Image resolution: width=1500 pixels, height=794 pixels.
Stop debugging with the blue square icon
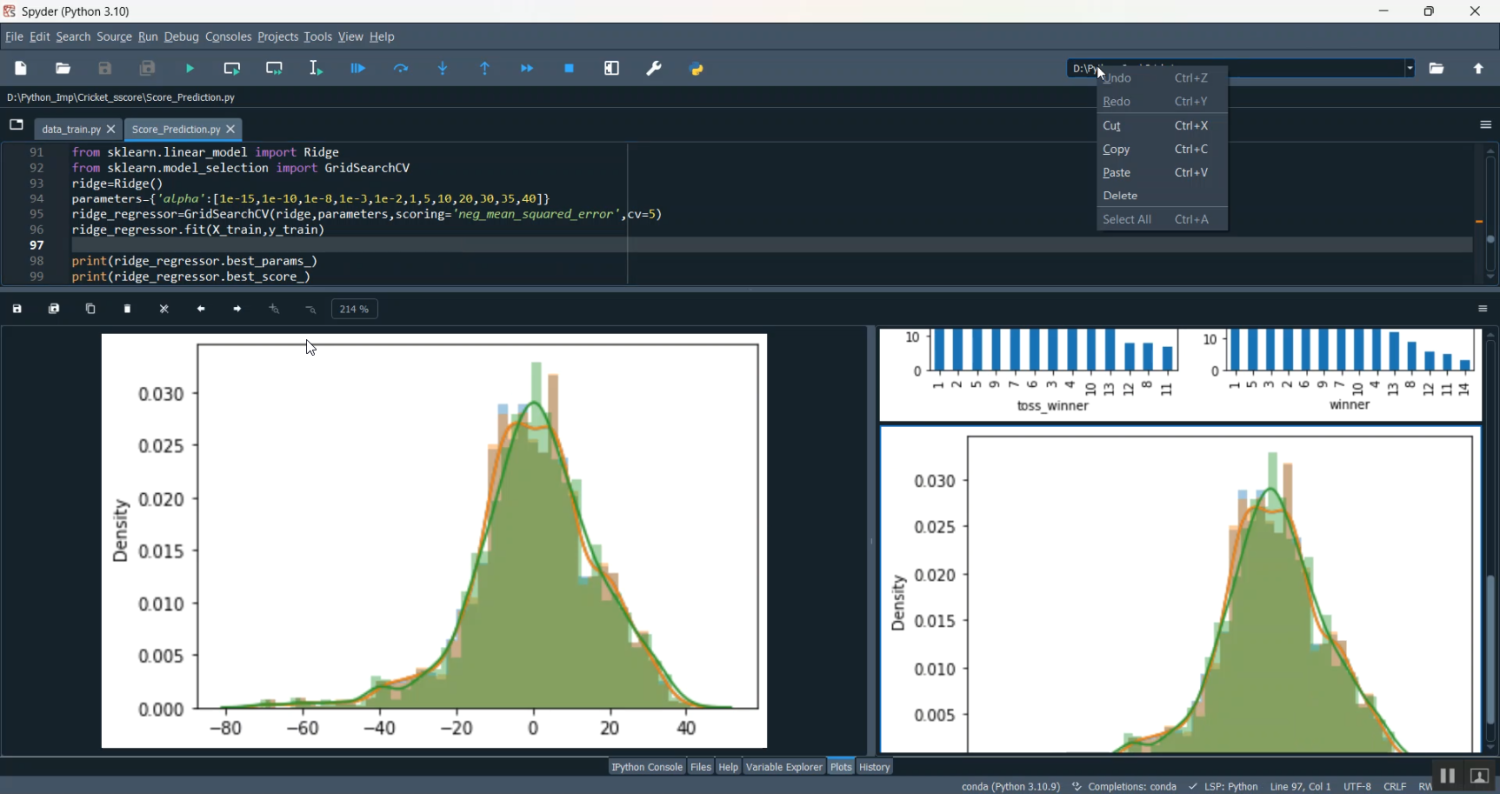(569, 69)
